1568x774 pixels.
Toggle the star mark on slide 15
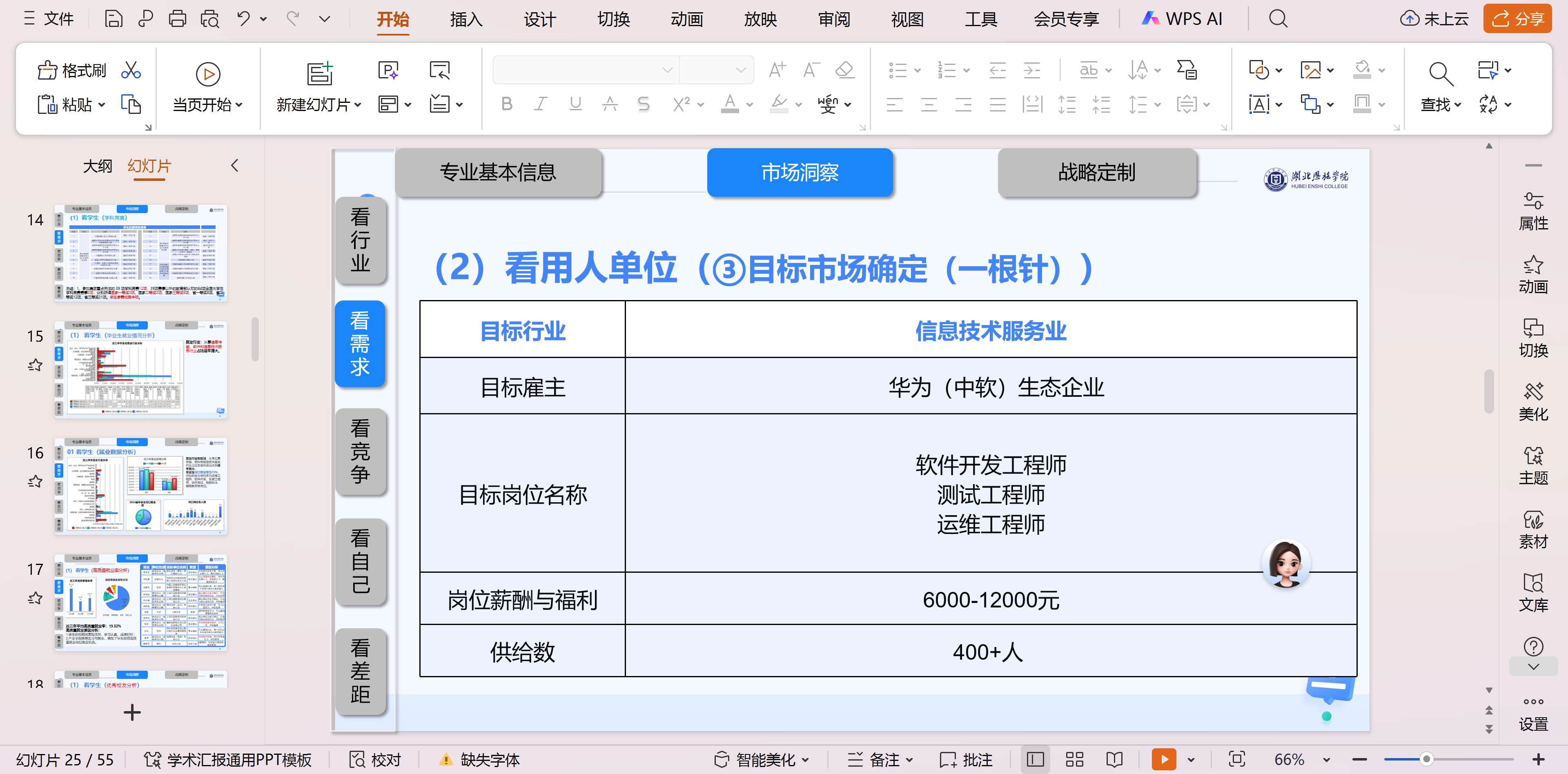click(x=35, y=365)
